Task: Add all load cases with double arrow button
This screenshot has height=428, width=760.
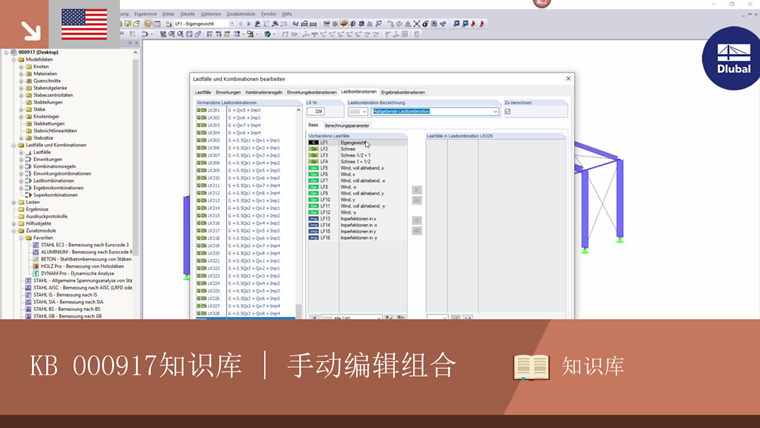Action: pos(417,200)
